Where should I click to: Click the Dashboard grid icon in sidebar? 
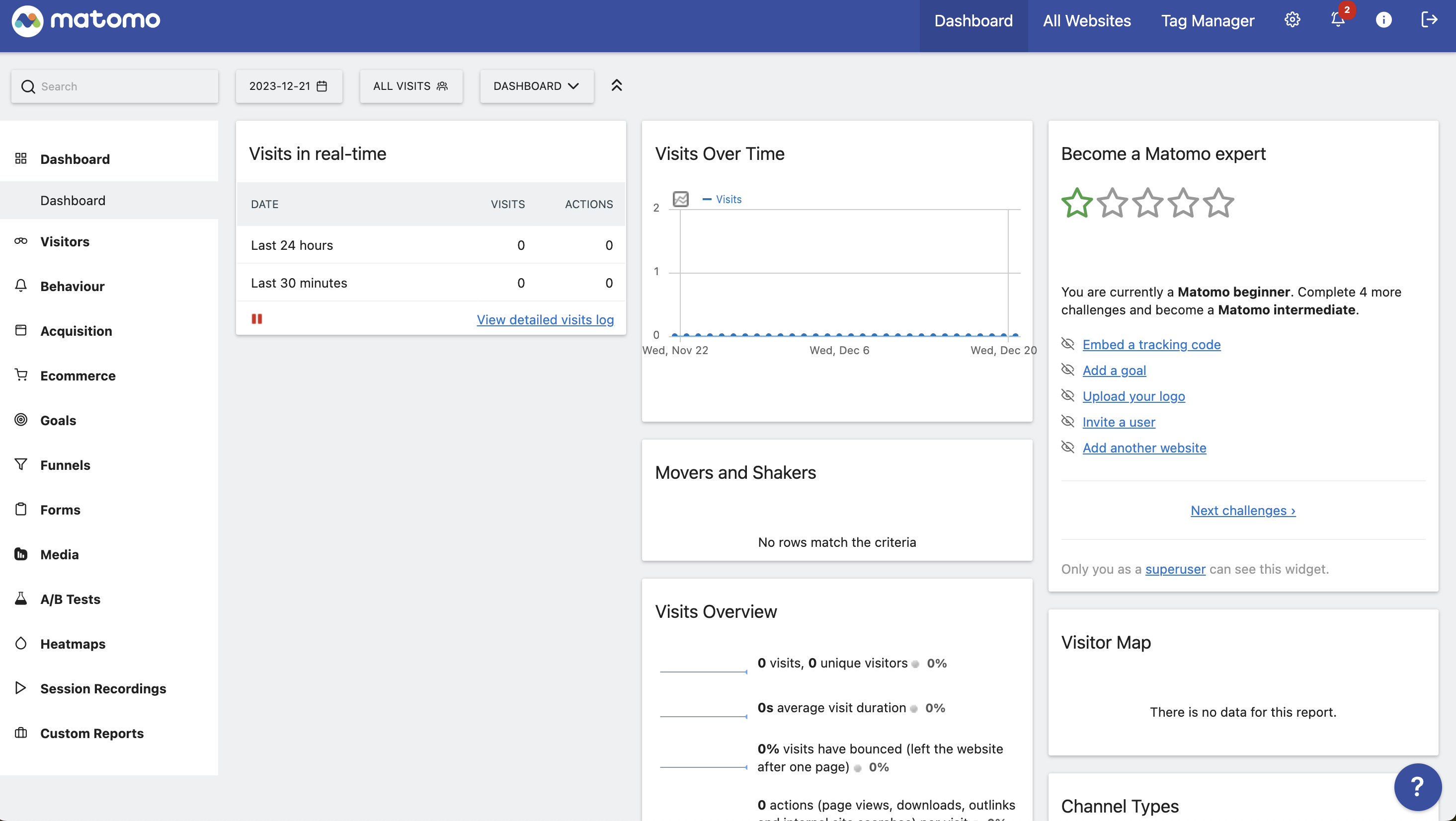(21, 159)
